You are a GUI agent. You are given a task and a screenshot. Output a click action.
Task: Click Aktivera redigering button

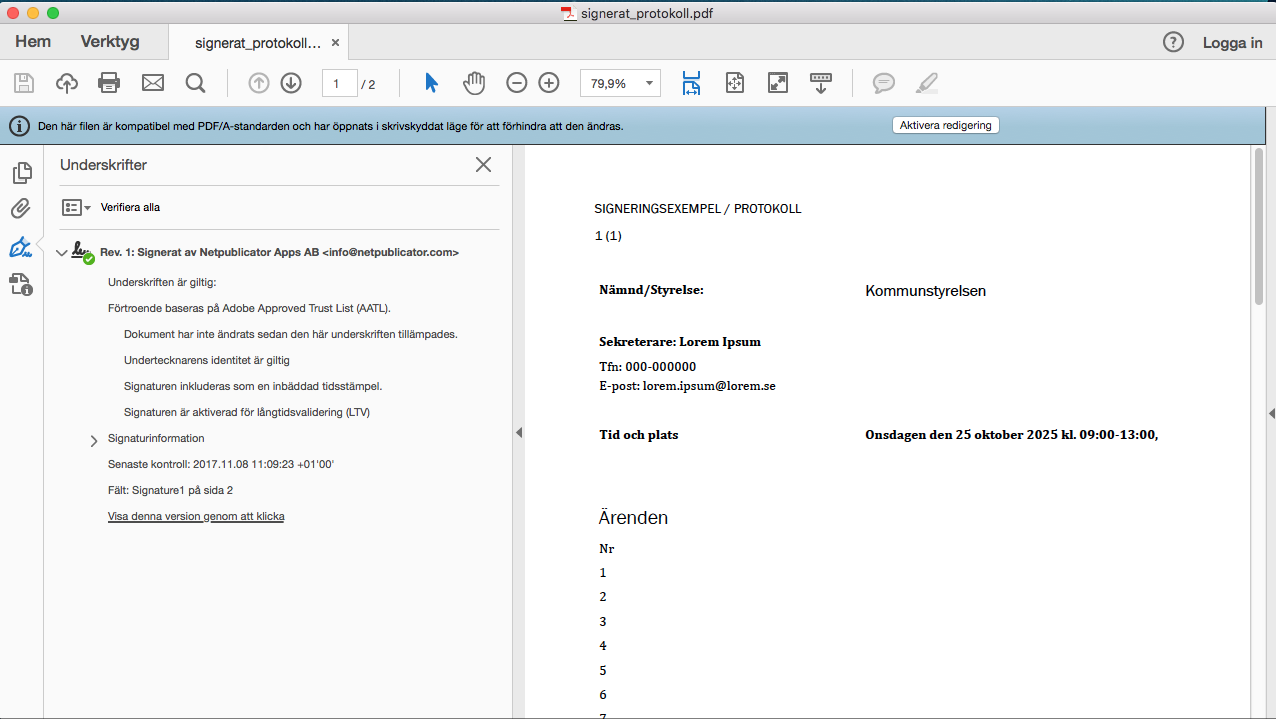pos(945,126)
